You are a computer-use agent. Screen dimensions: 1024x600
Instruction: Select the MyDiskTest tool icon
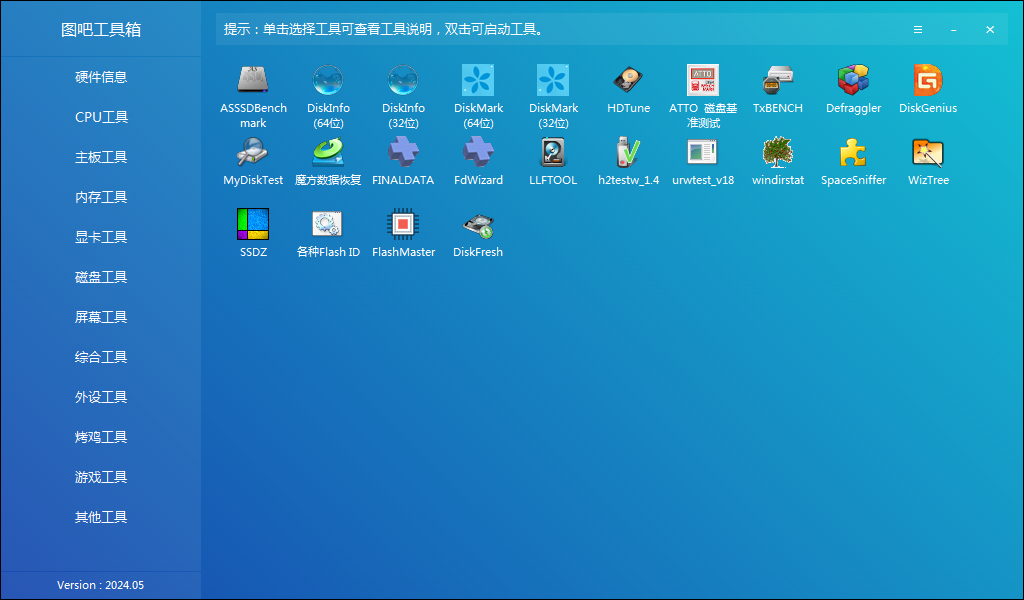[253, 152]
